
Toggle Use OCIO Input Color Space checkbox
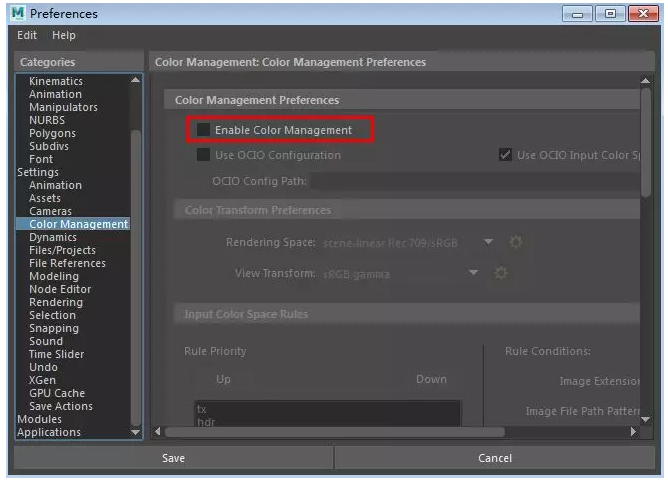click(505, 155)
